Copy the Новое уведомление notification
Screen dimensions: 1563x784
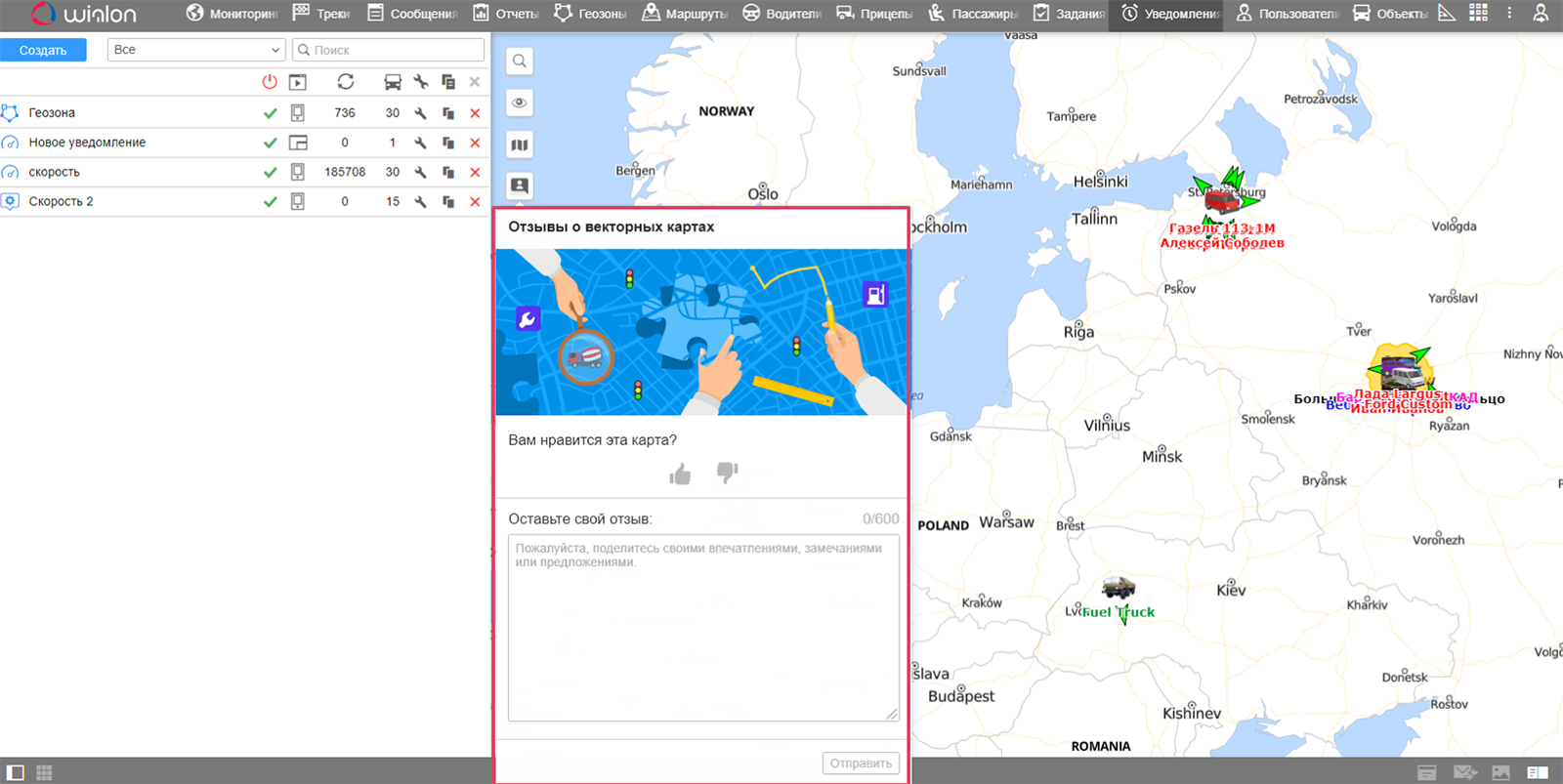448,143
